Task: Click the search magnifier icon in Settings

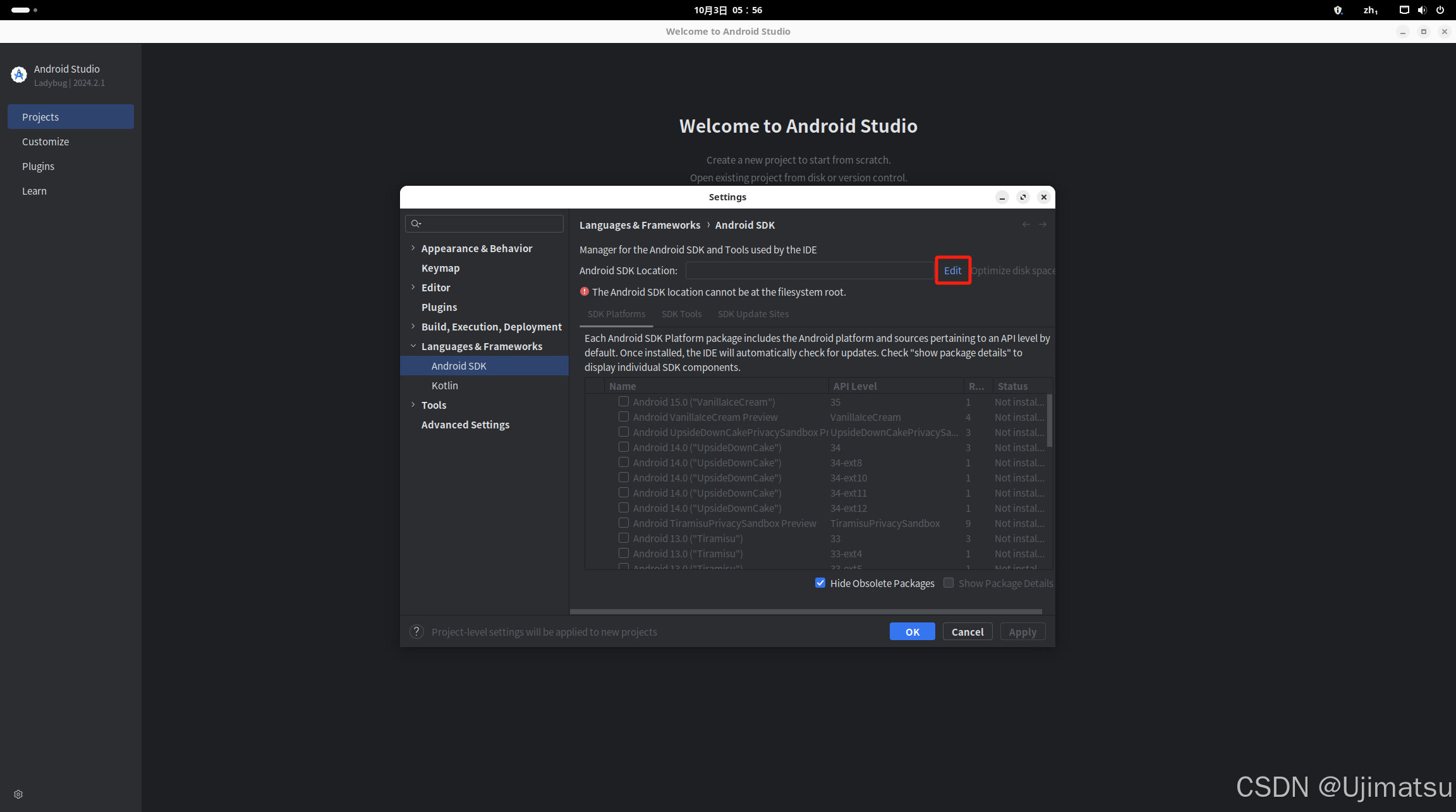Action: click(415, 224)
